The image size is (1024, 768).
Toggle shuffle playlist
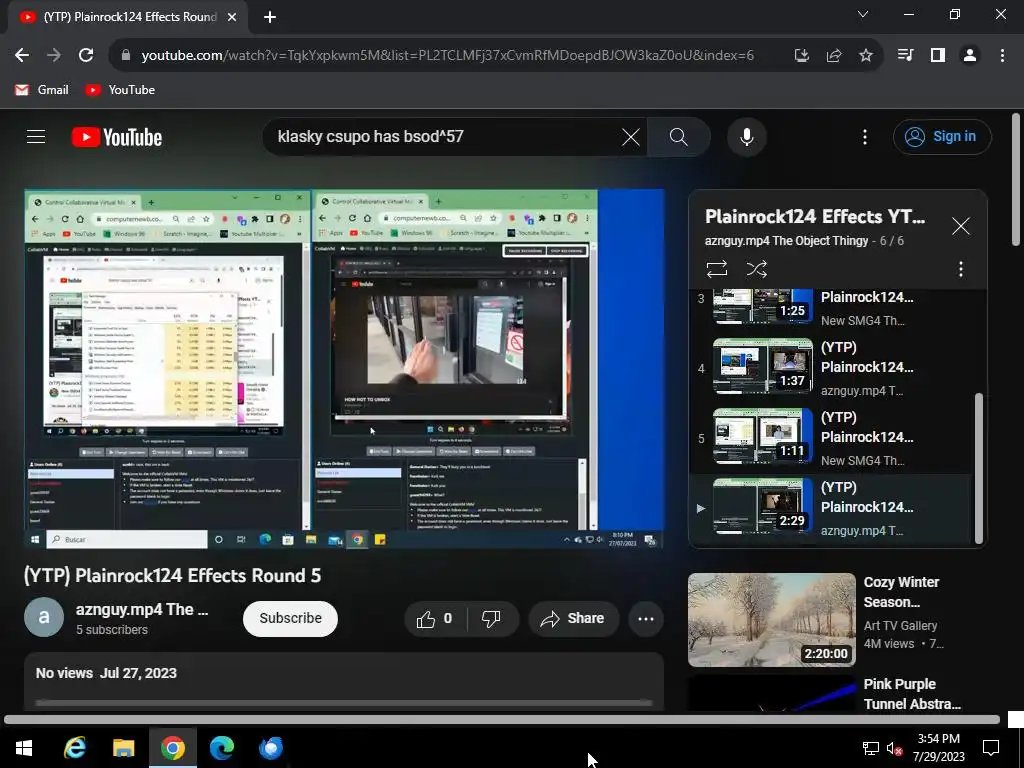click(x=756, y=269)
